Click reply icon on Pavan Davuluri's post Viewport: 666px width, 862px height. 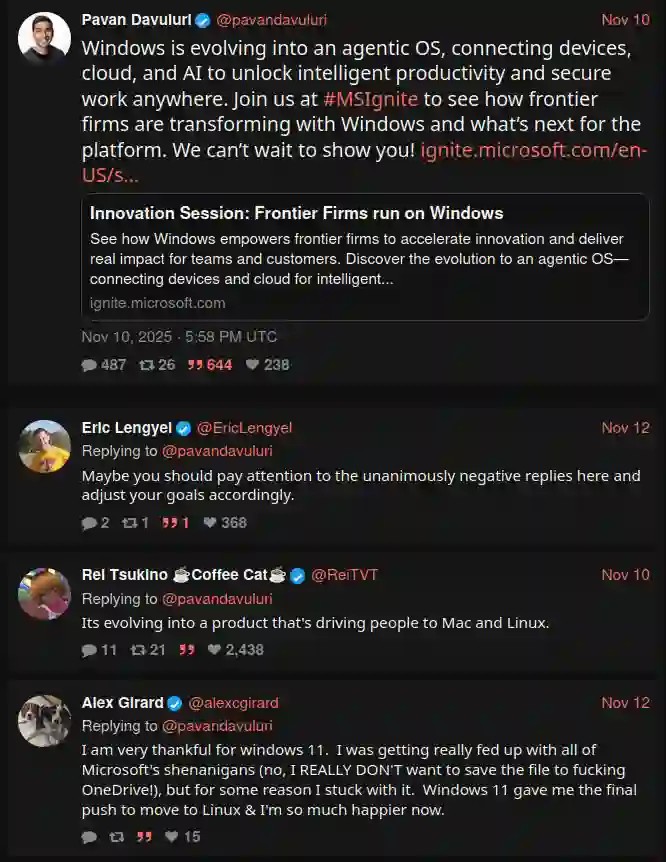[90, 365]
